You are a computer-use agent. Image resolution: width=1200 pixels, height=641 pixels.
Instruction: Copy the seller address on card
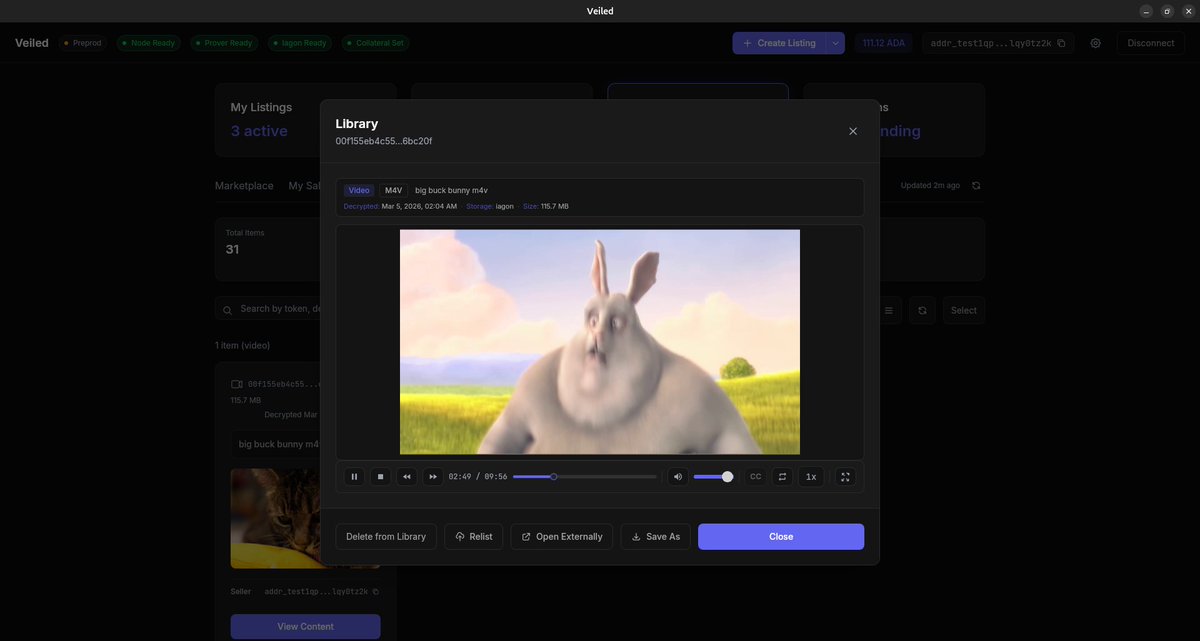tap(376, 592)
